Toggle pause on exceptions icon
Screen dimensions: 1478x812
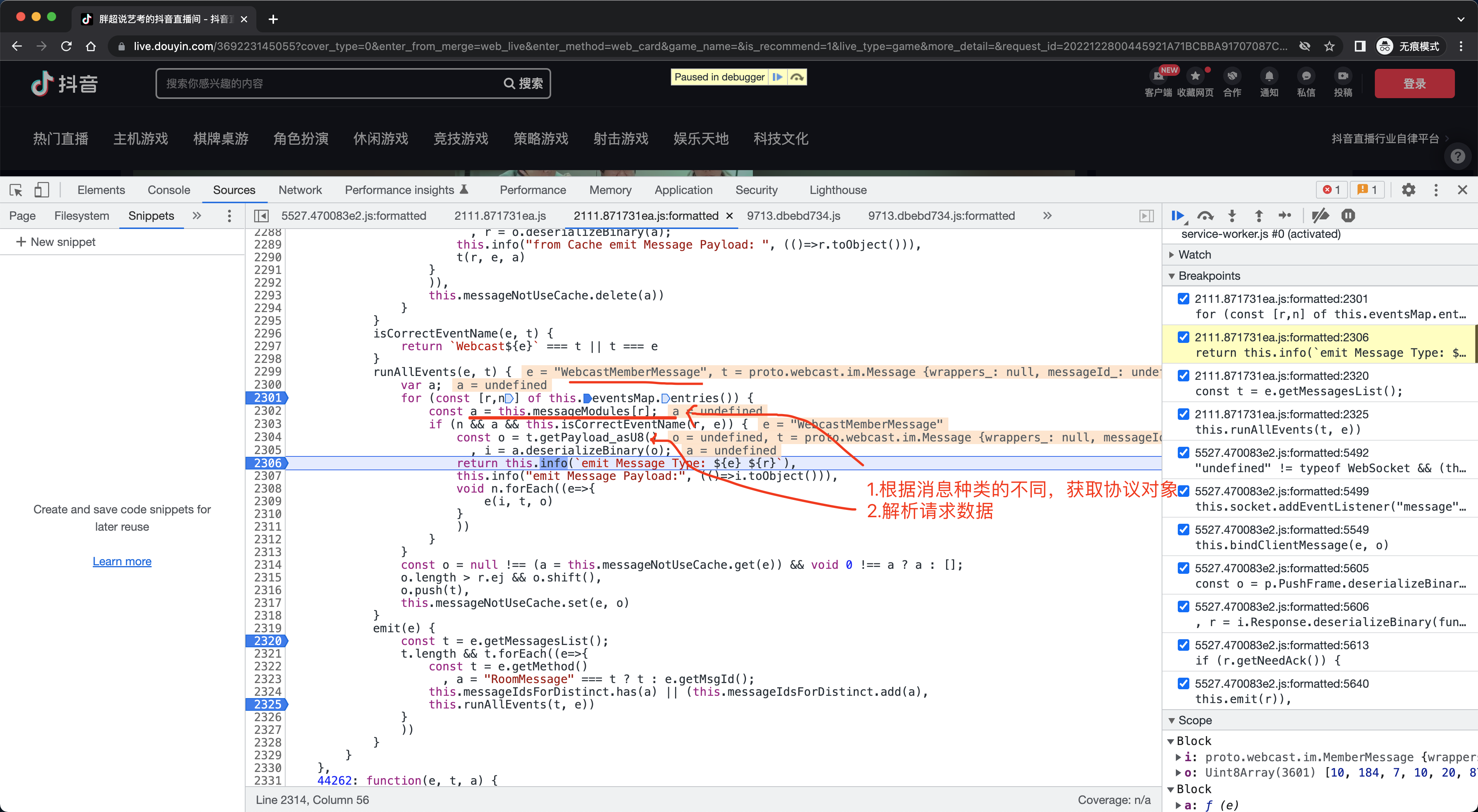coord(1348,216)
